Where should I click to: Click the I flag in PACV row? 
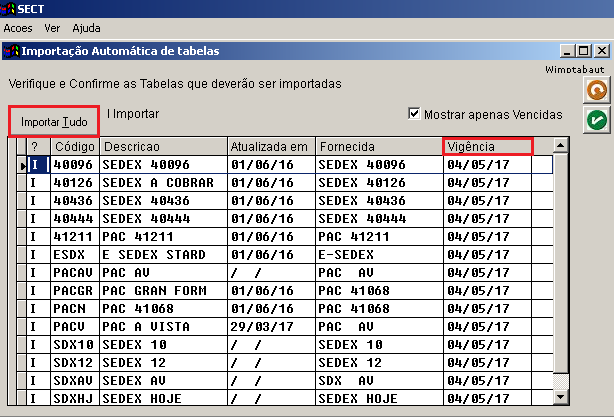coord(38,327)
